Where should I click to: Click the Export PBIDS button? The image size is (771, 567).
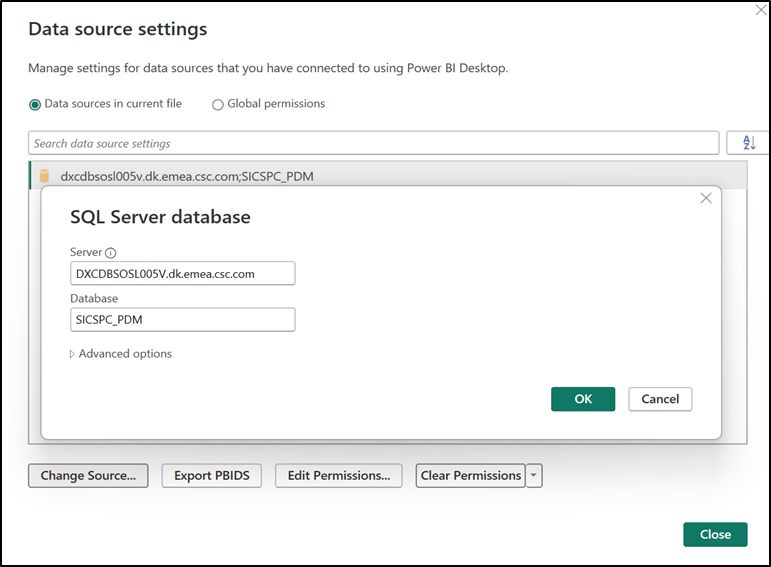211,476
